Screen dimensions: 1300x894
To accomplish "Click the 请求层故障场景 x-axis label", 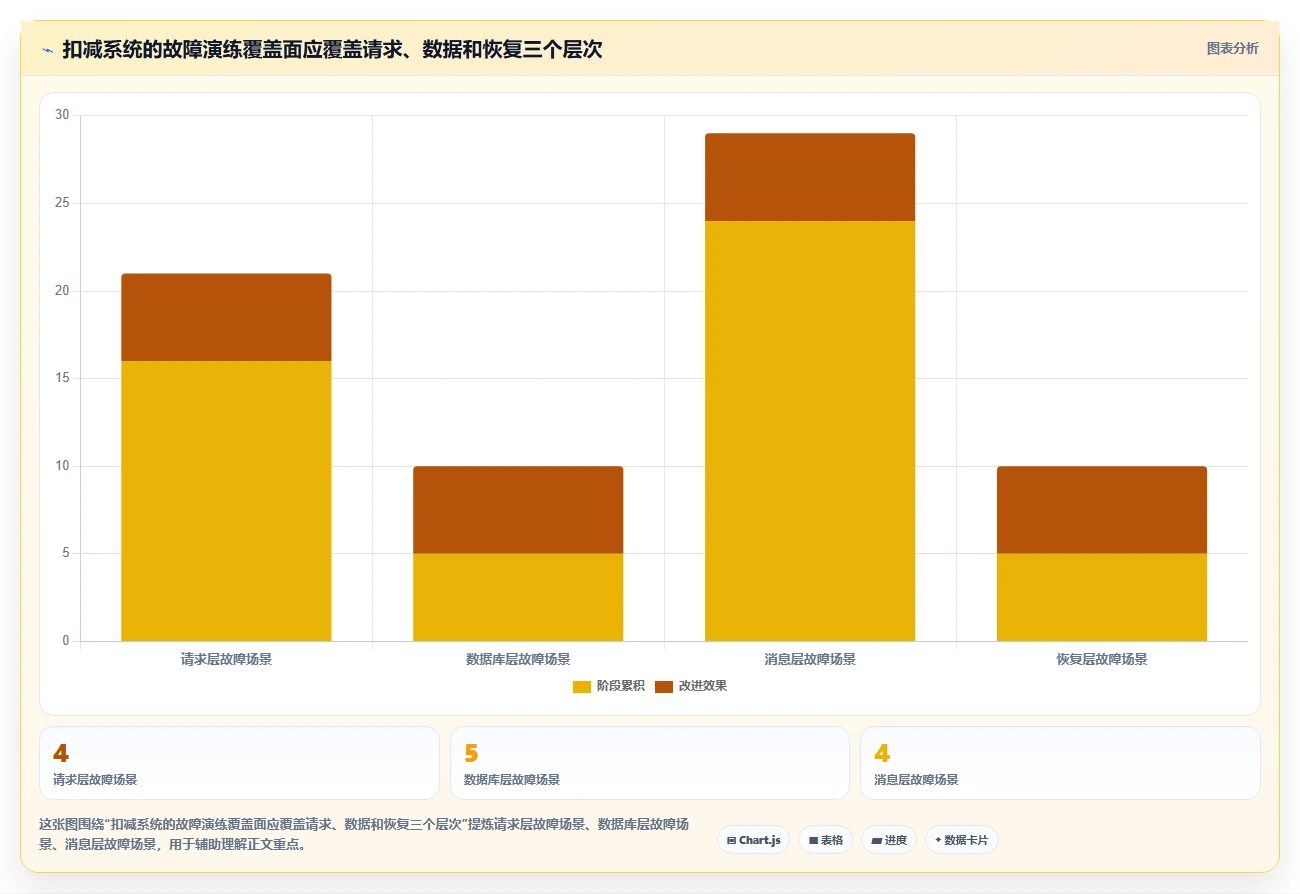I will point(226,659).
